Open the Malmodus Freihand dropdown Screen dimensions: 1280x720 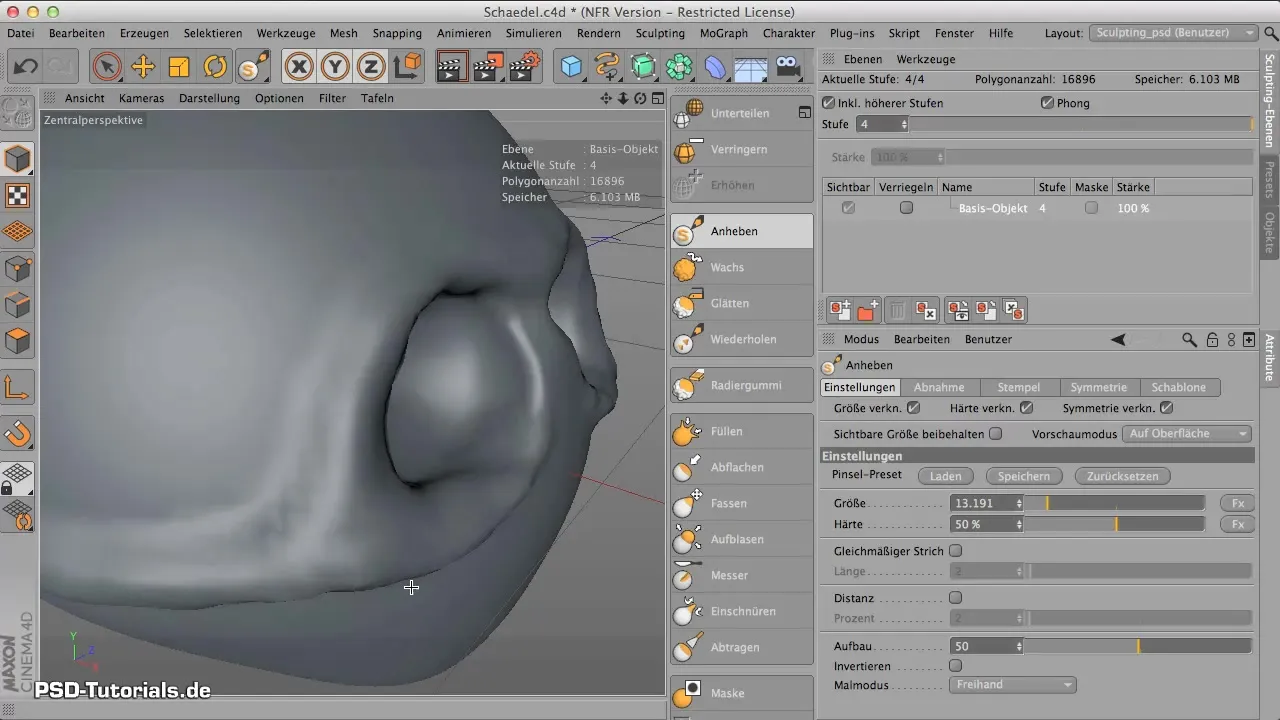1012,685
